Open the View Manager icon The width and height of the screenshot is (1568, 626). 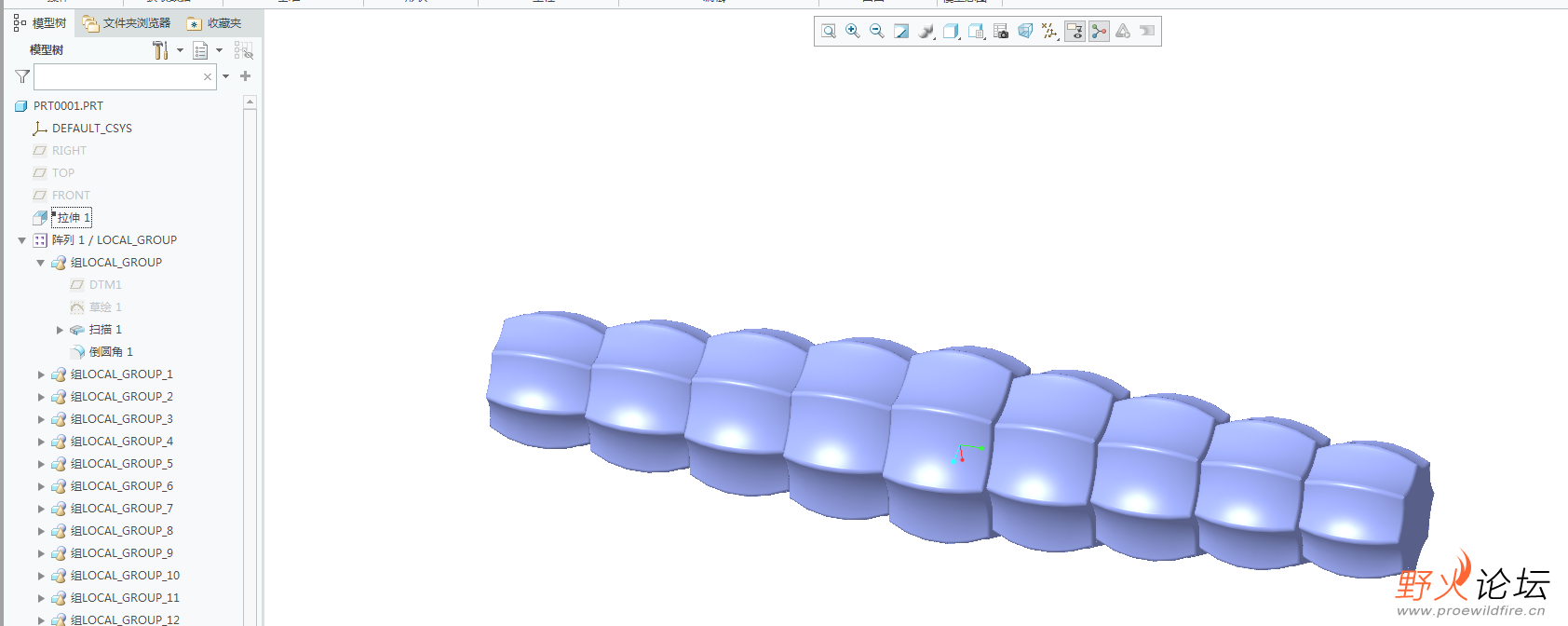pyautogui.click(x=1001, y=32)
